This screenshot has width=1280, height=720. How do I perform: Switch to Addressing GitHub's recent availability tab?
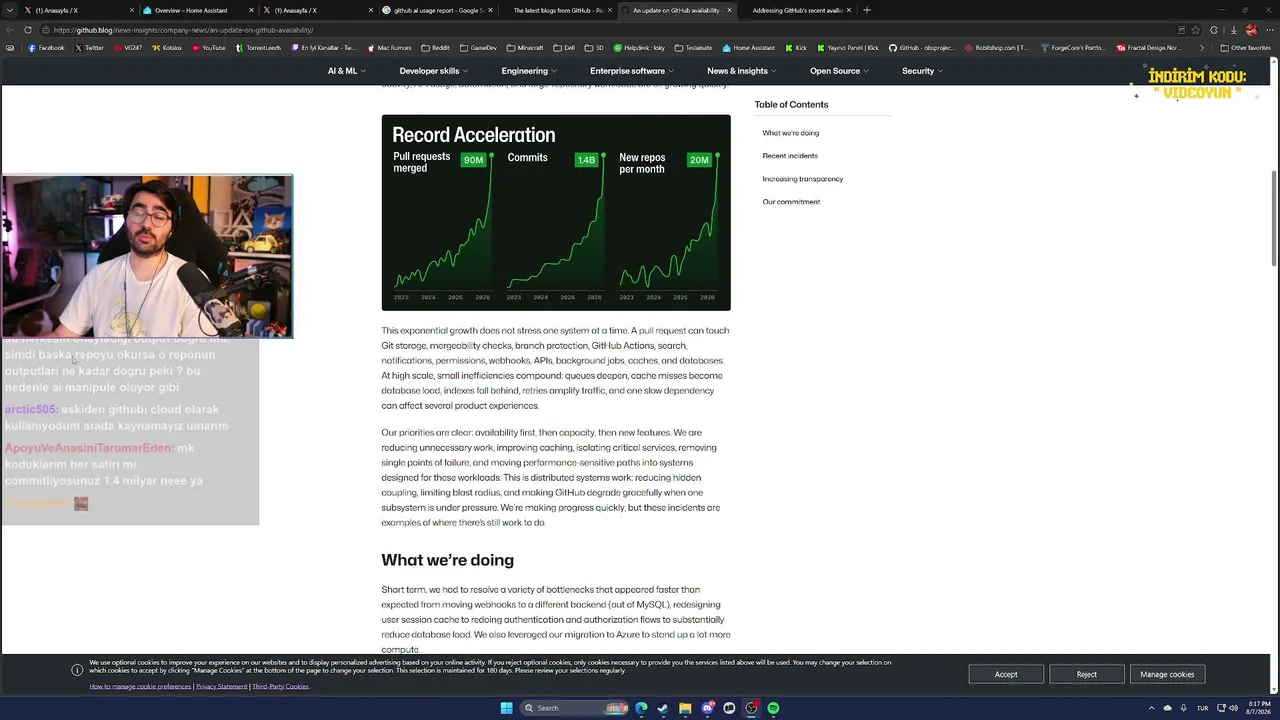coord(795,10)
